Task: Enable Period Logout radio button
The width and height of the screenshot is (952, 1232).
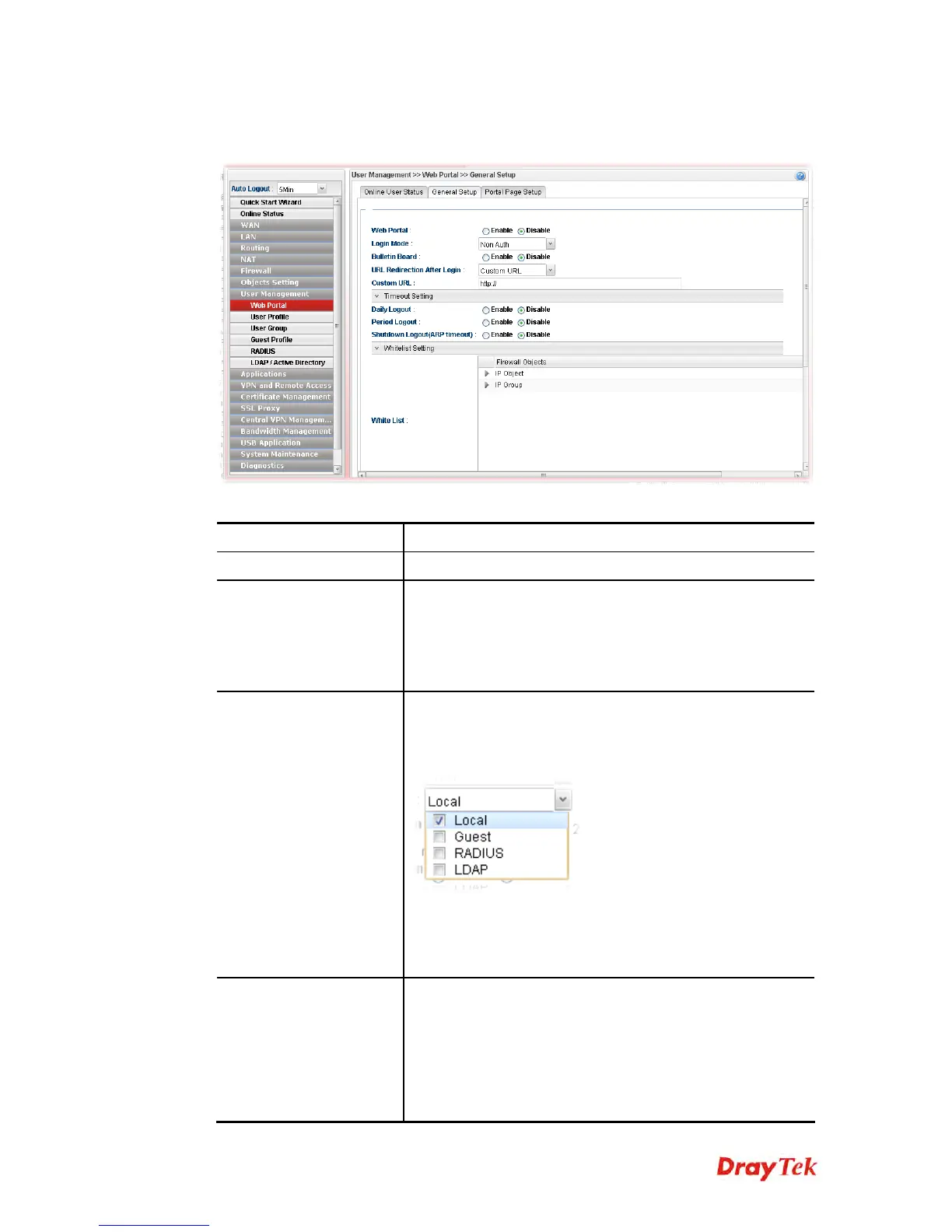Action: coord(486,323)
